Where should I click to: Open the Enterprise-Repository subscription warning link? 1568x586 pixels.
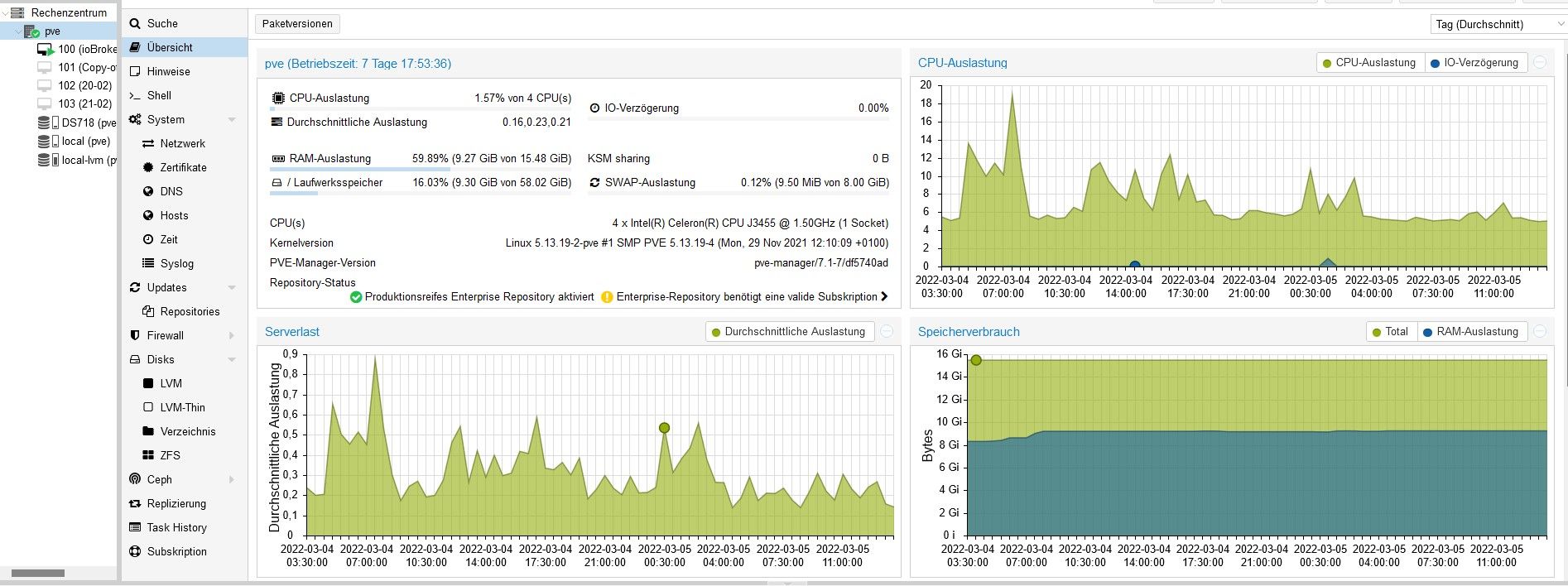click(x=745, y=296)
